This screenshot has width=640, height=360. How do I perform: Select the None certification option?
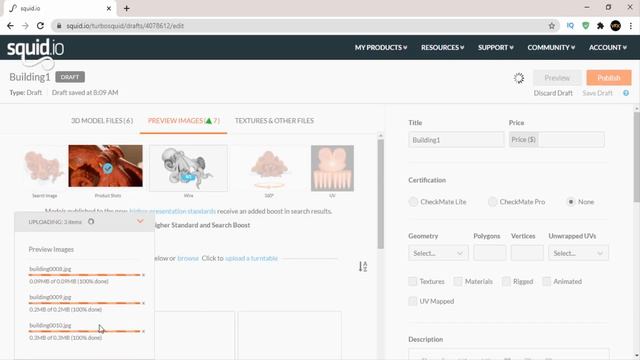[x=571, y=202]
